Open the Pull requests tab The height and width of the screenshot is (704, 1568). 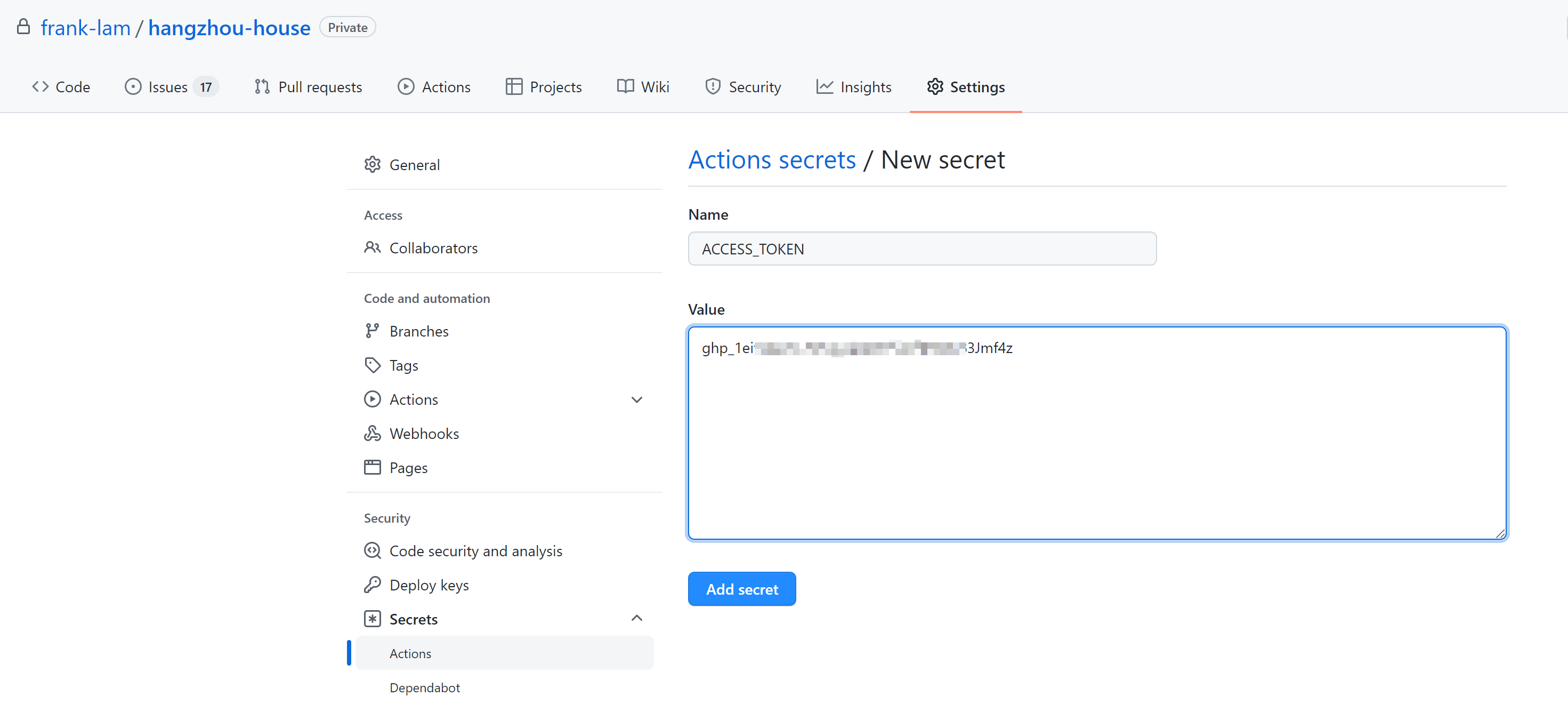308,87
